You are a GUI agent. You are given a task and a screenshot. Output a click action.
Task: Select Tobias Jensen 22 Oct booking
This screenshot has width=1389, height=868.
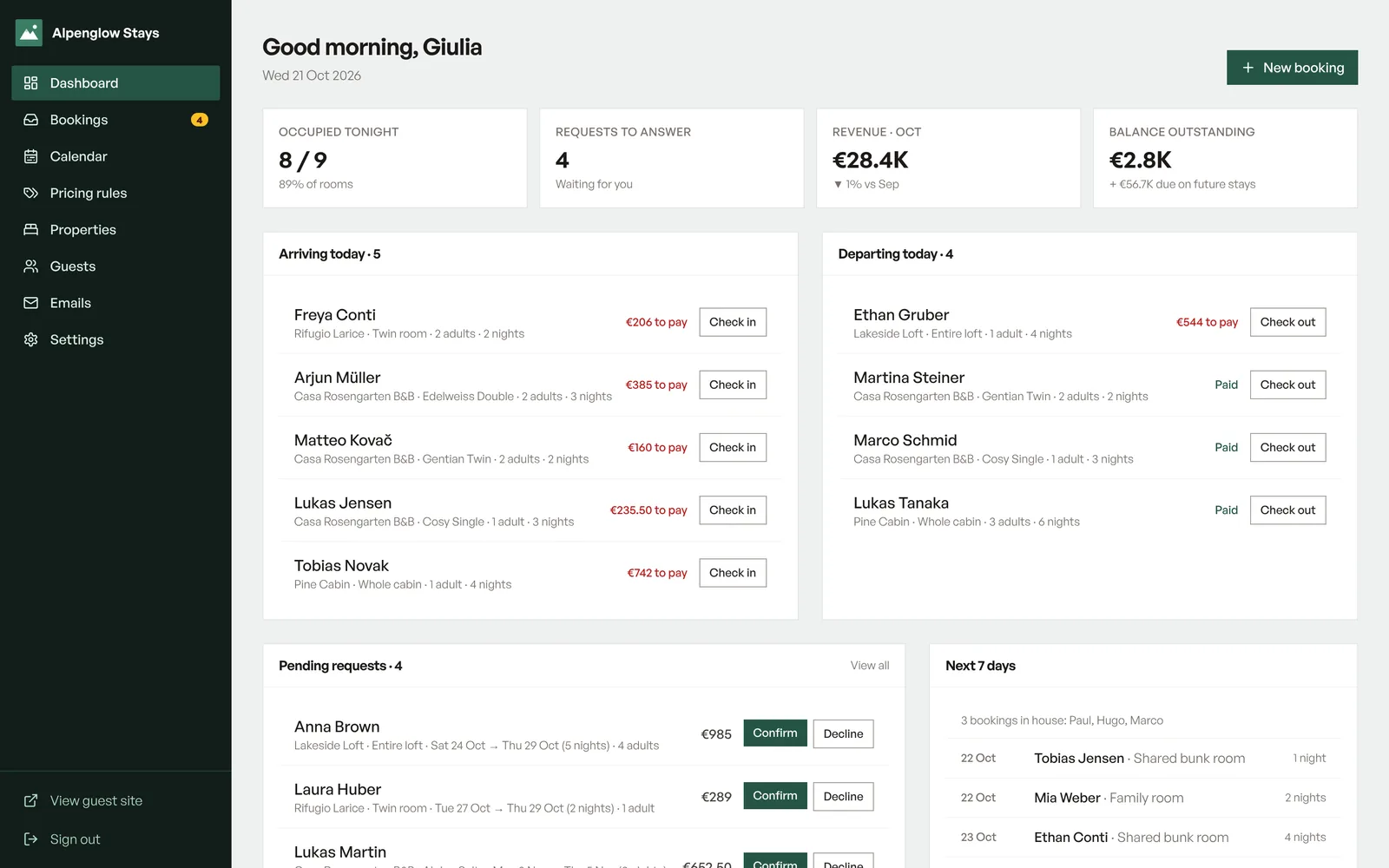1143,758
